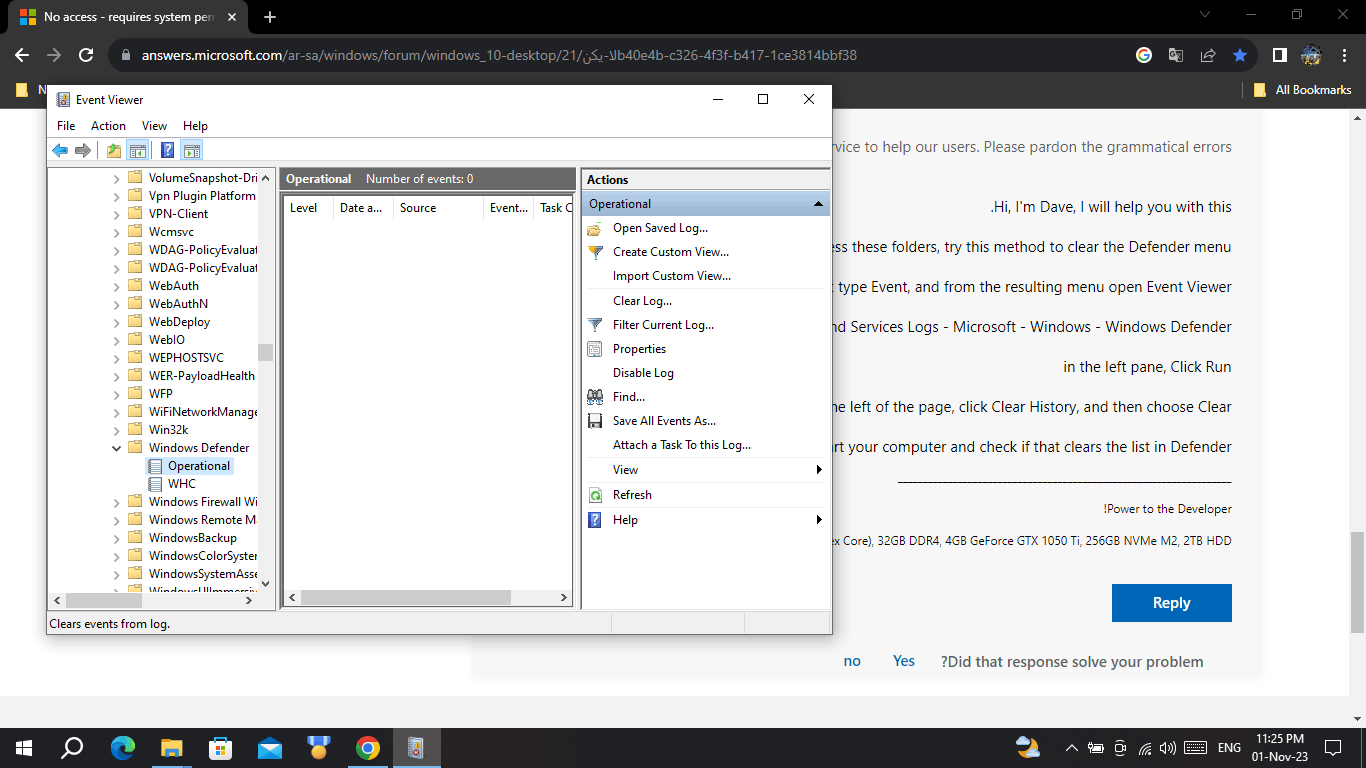Click the Chrome bookmark star icon
The image size is (1366, 768).
point(1240,55)
